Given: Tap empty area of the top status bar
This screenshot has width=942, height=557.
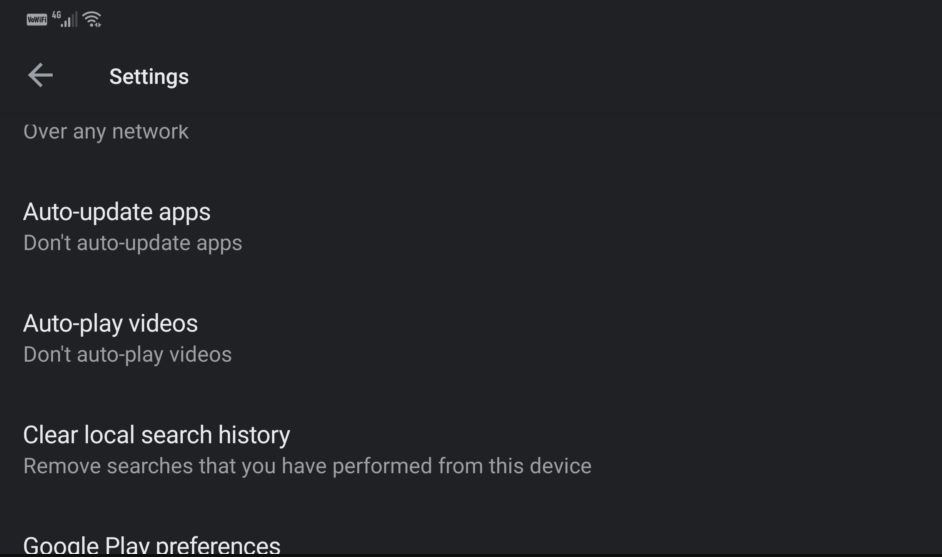Looking at the screenshot, I should click(500, 19).
